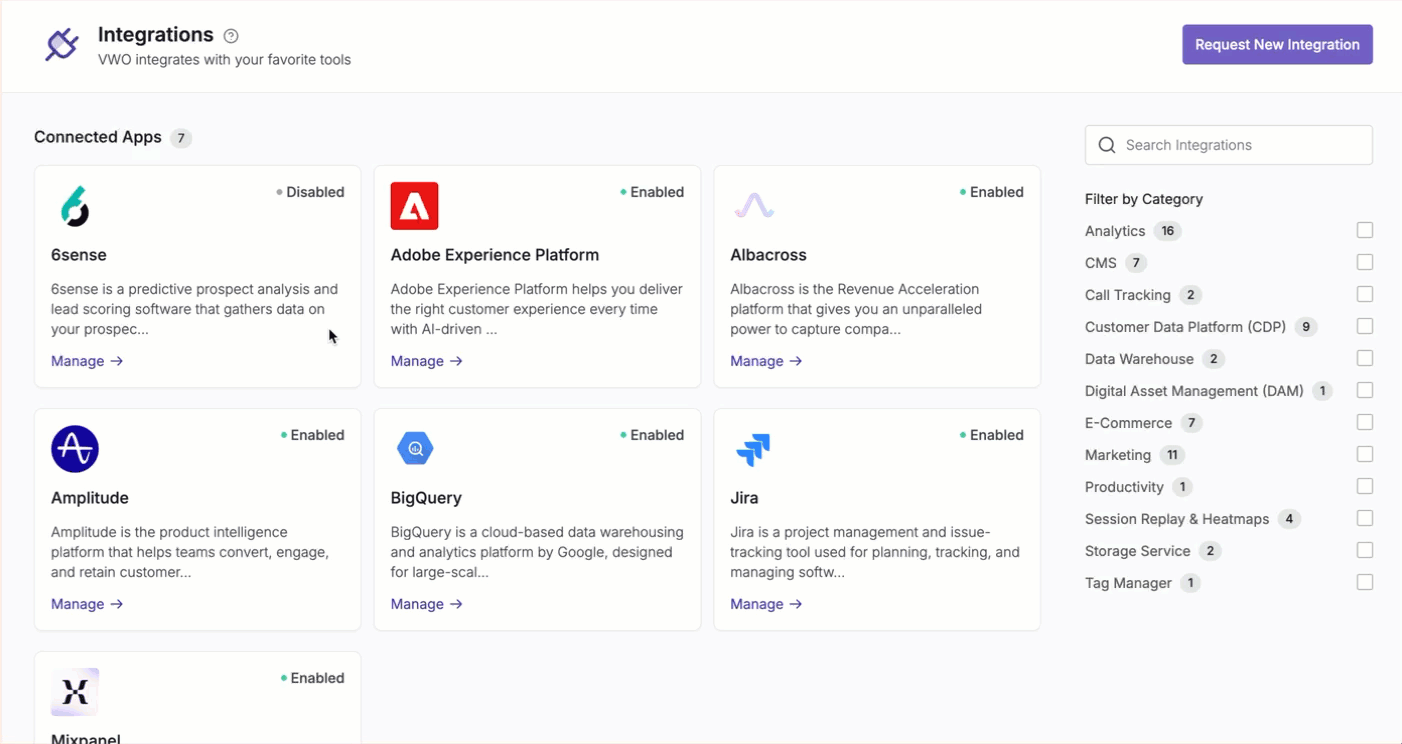Click the BigQuery card title

426,498
